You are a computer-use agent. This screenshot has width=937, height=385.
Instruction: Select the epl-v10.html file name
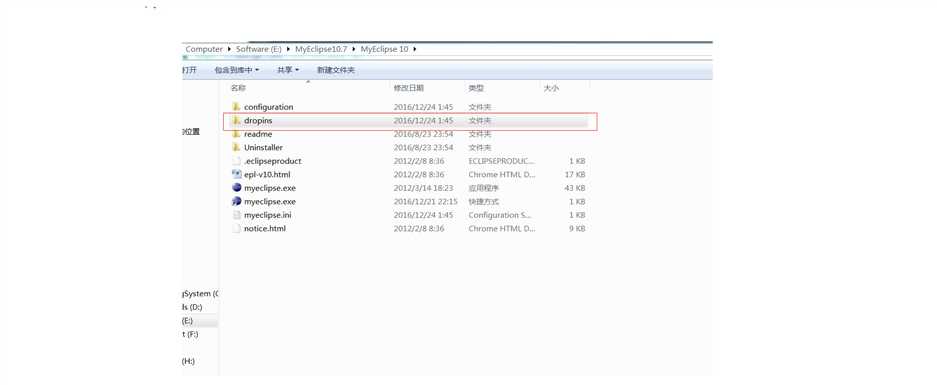point(267,175)
